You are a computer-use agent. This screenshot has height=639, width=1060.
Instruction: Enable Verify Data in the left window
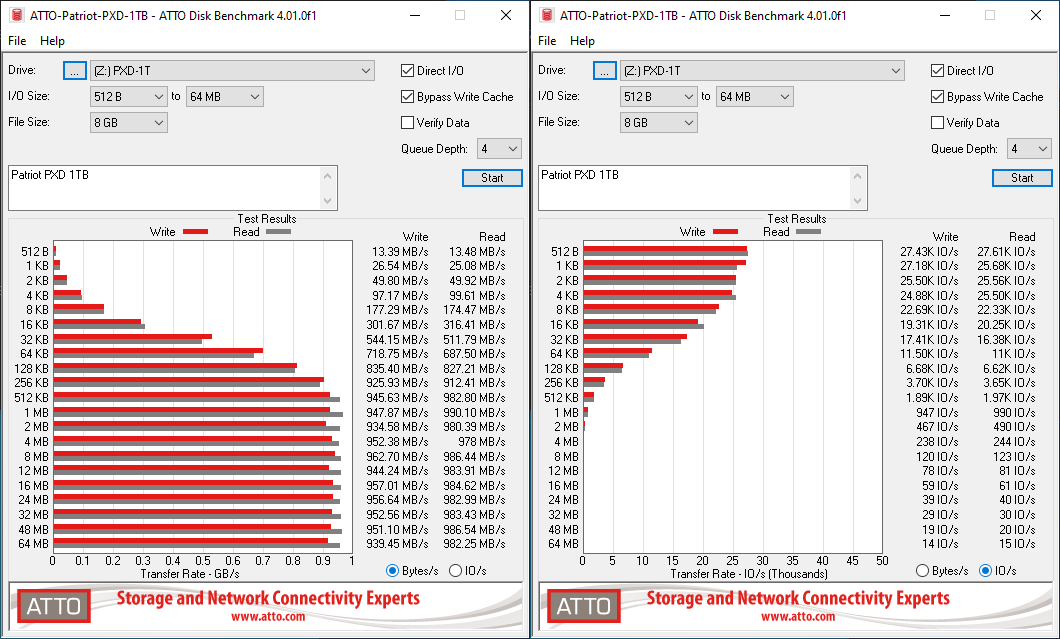pyautogui.click(x=408, y=123)
